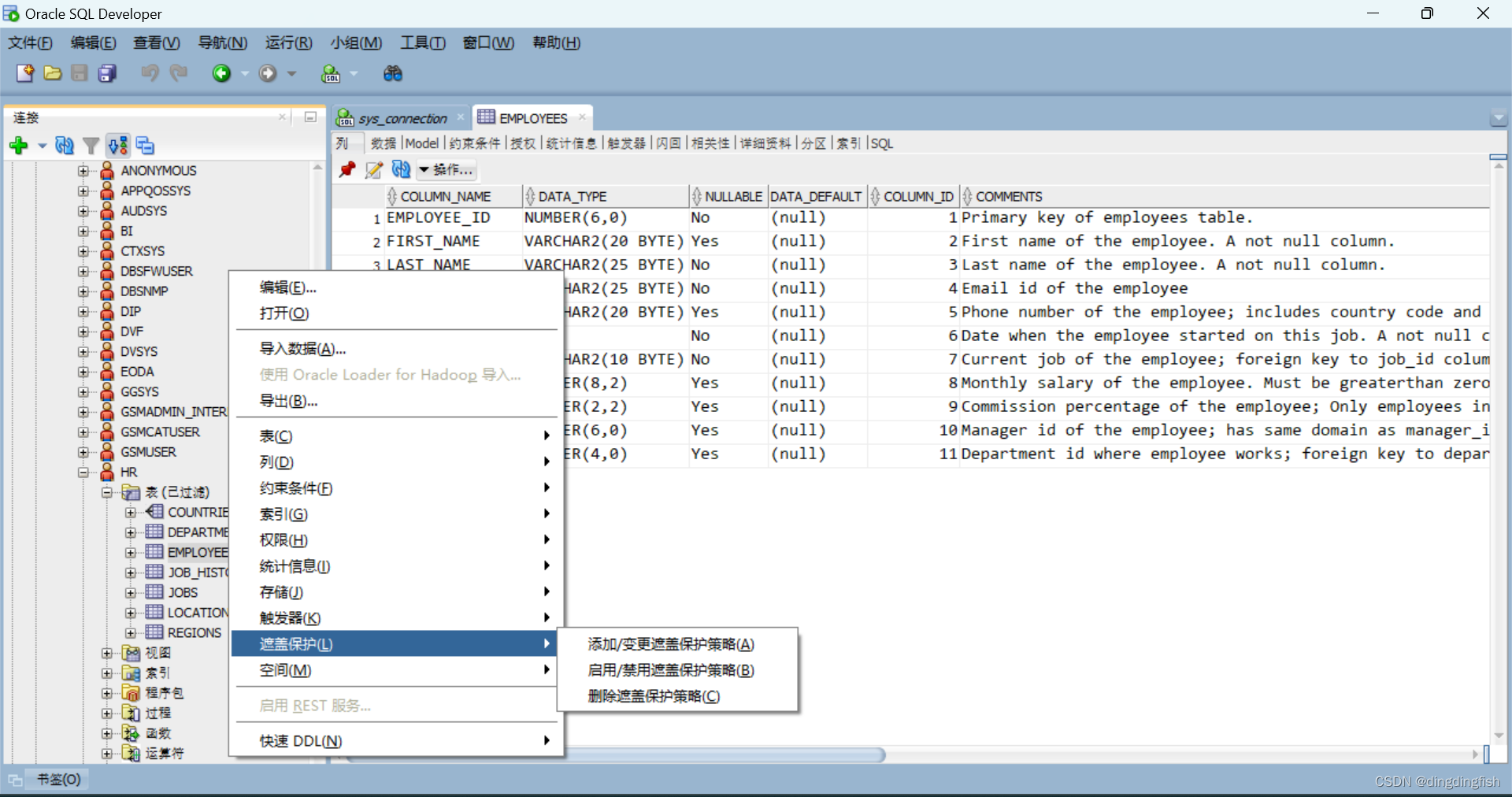Viewport: 1512px width, 797px height.
Task: Click the connections tree scrollbar up arrow
Action: (x=317, y=167)
